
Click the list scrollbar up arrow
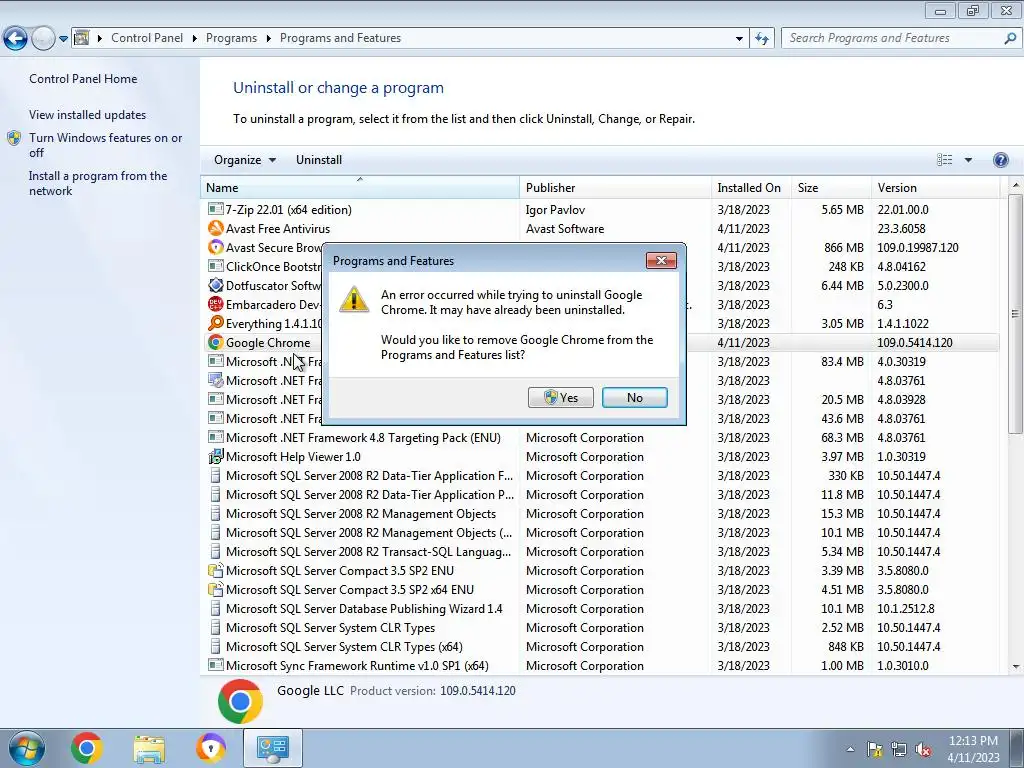(x=1016, y=187)
